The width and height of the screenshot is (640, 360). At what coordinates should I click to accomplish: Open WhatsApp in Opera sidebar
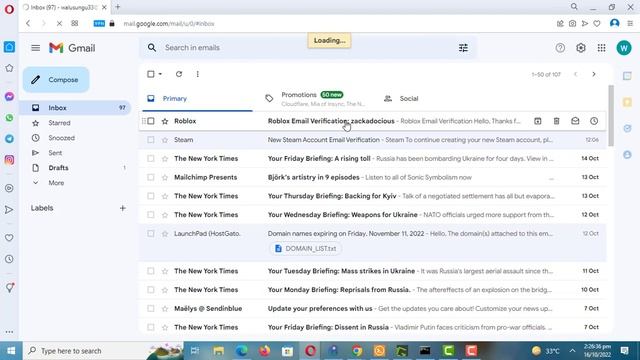(x=9, y=118)
